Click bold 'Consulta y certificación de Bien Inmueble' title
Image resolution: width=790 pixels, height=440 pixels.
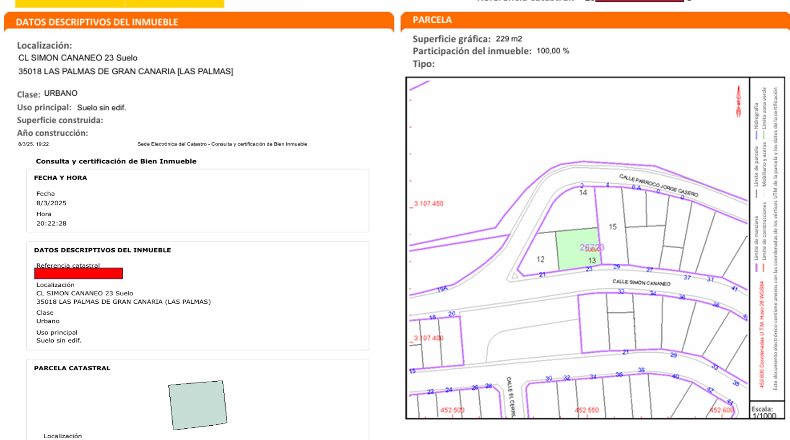pos(116,161)
